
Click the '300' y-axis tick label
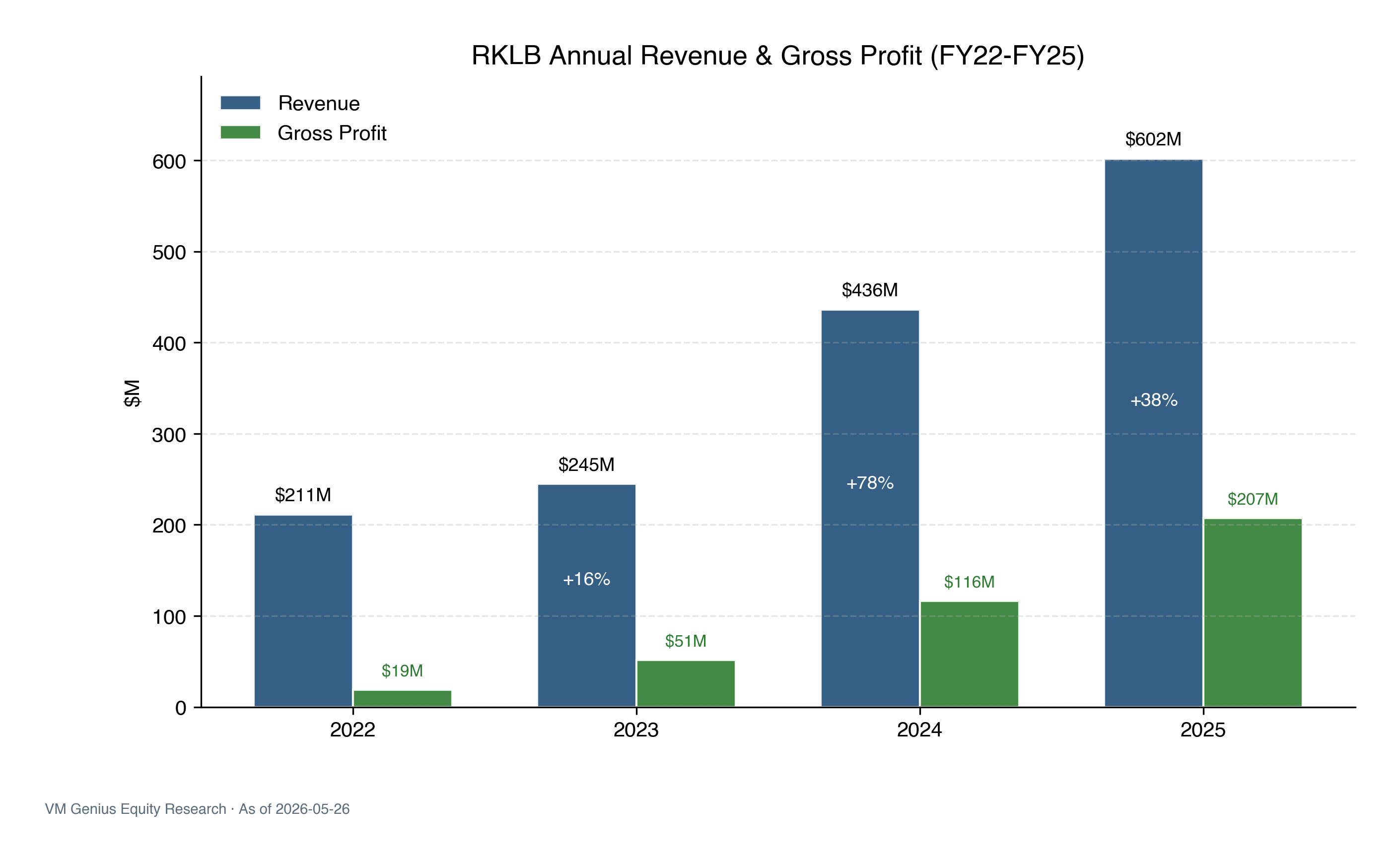pyautogui.click(x=169, y=435)
